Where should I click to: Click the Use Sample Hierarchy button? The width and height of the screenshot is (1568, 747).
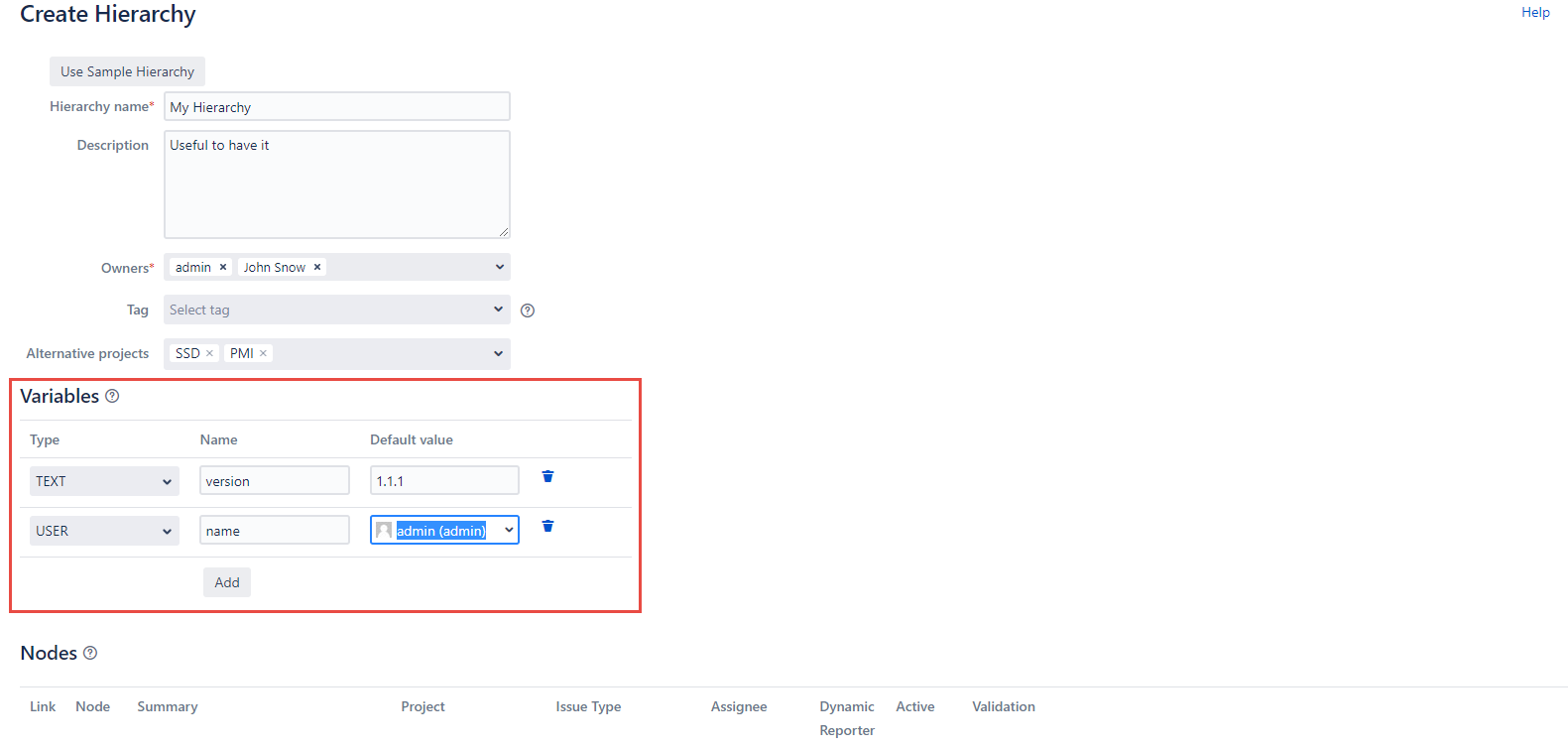tap(127, 71)
